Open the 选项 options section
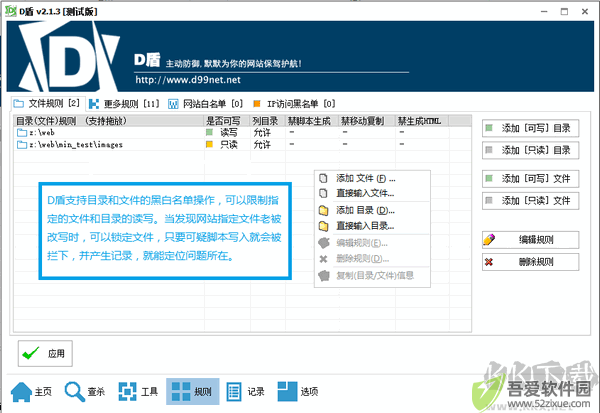This screenshot has width=600, height=413. [x=298, y=392]
